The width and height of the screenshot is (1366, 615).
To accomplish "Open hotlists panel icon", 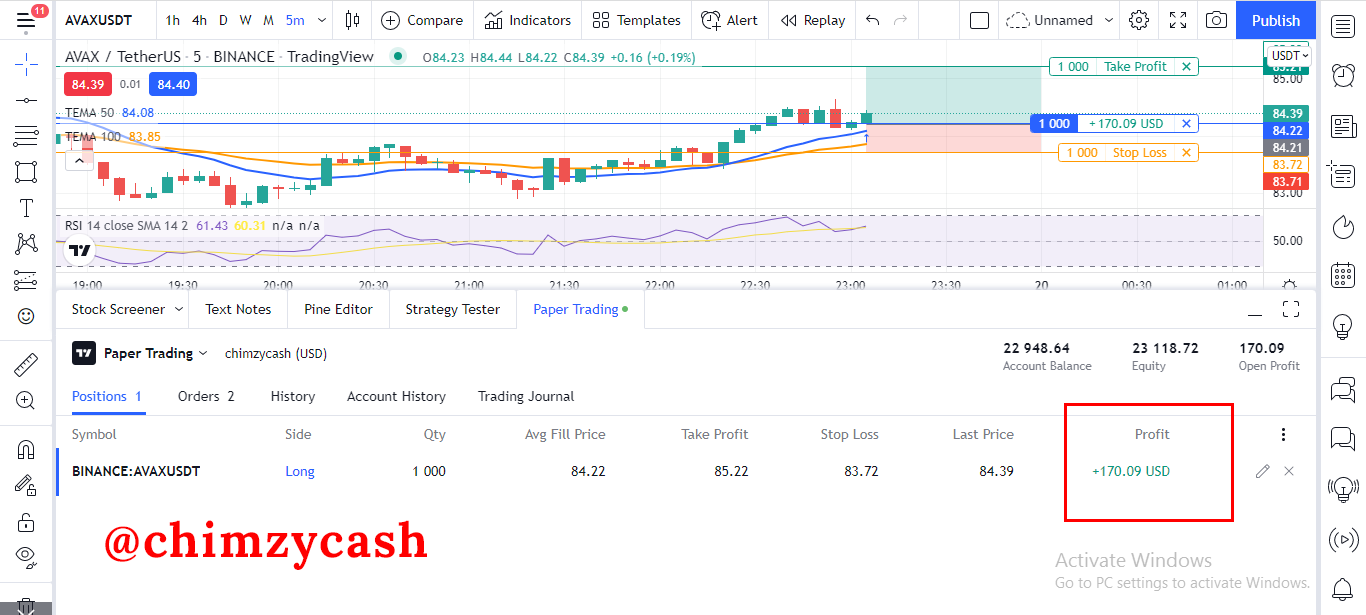I will point(1342,226).
